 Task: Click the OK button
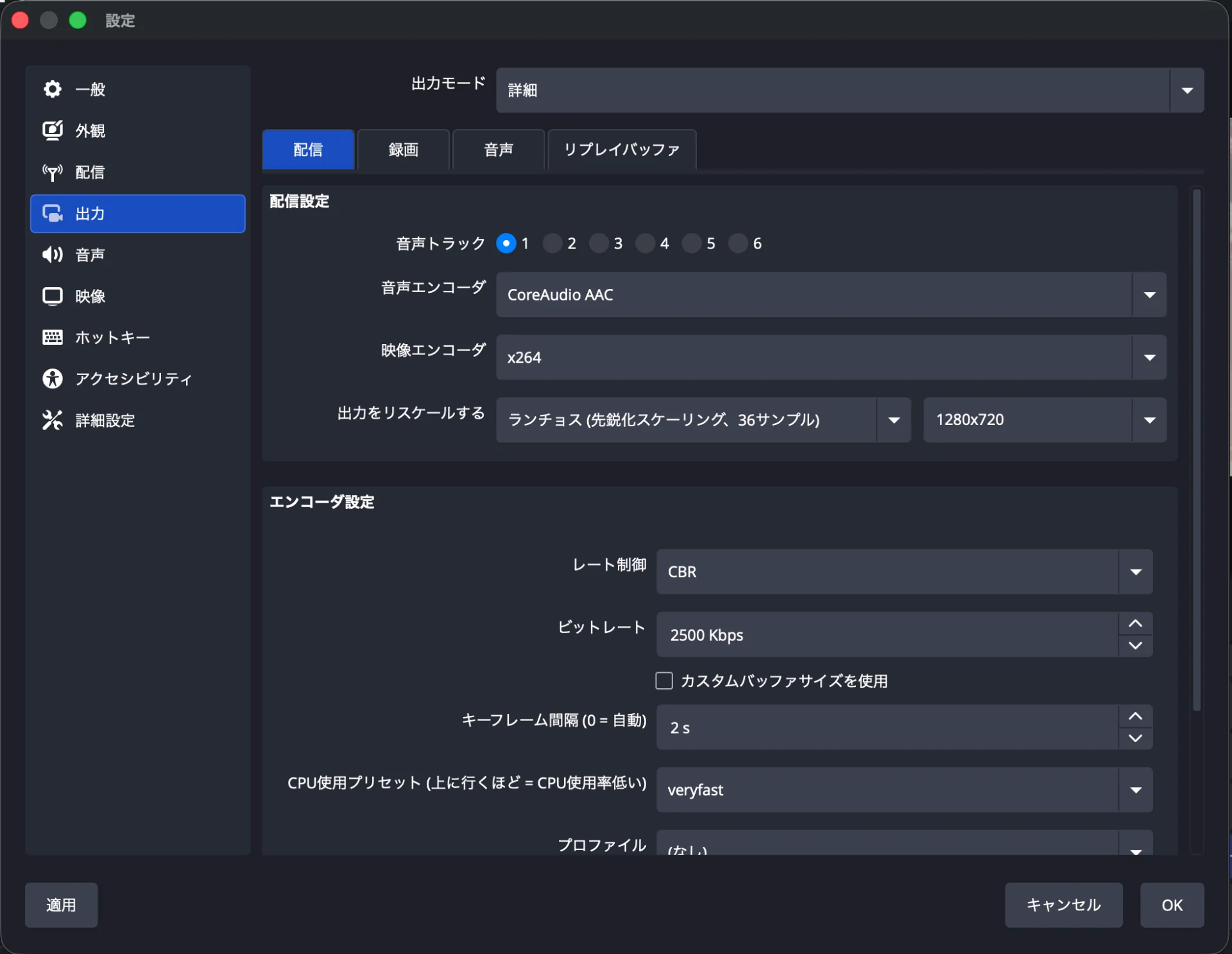pos(1172,905)
